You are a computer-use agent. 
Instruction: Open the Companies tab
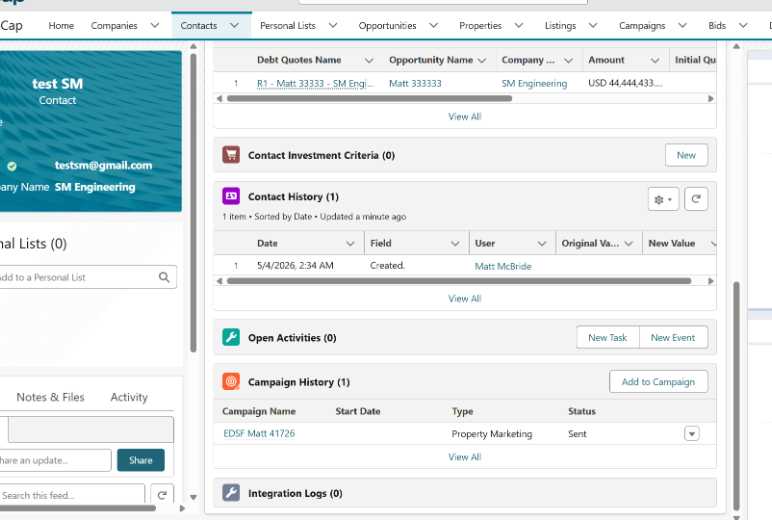pos(114,25)
